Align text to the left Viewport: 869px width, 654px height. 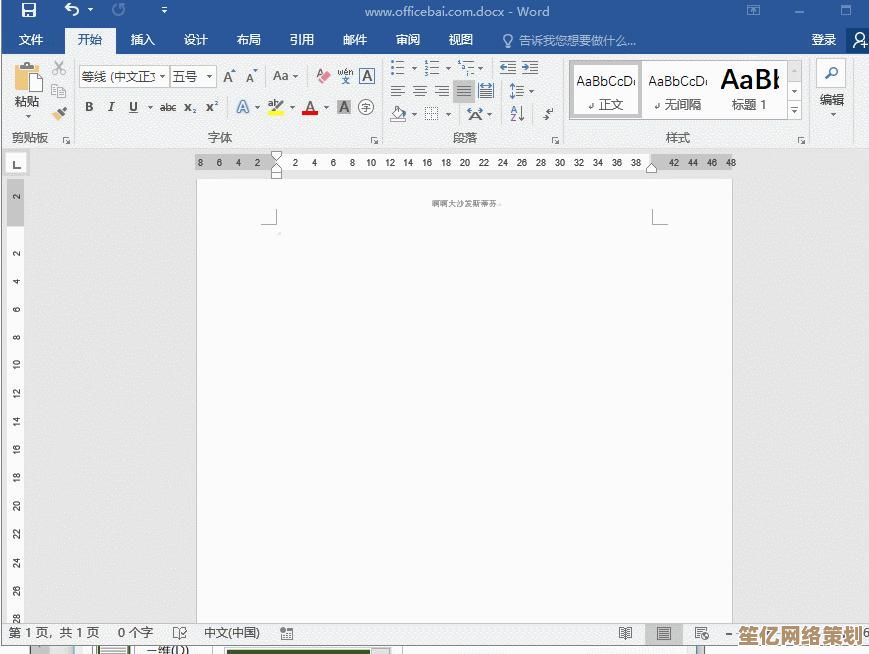(x=397, y=91)
